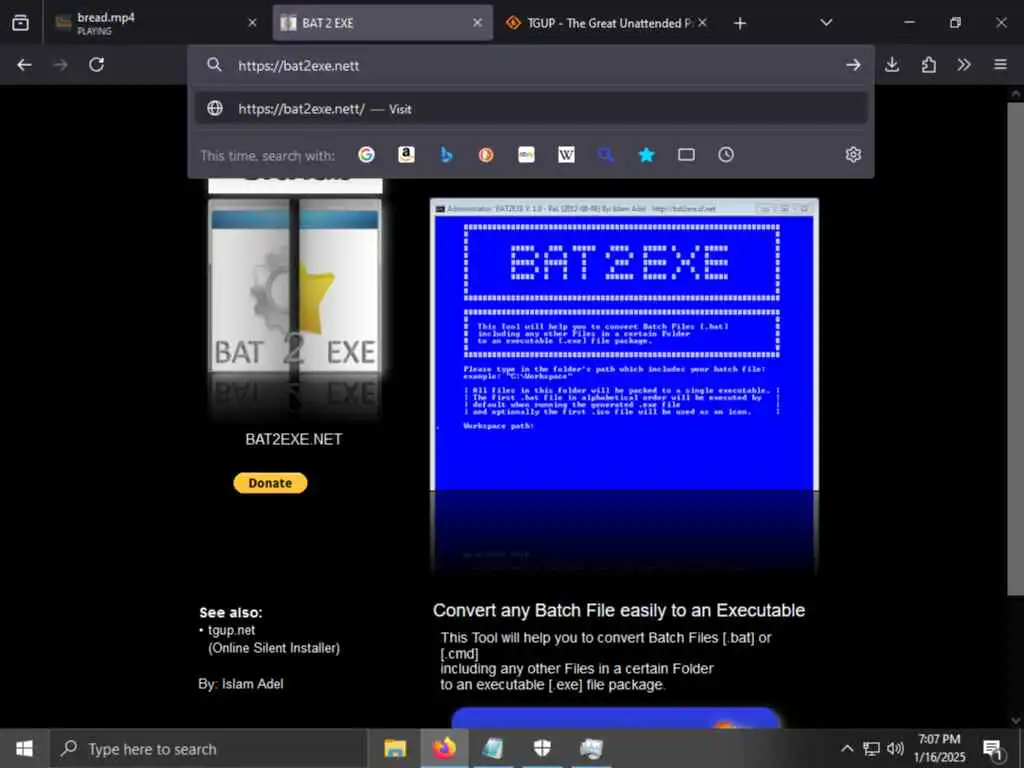Search with eBay this time
This screenshot has width=1024, height=768.
pyautogui.click(x=526, y=155)
